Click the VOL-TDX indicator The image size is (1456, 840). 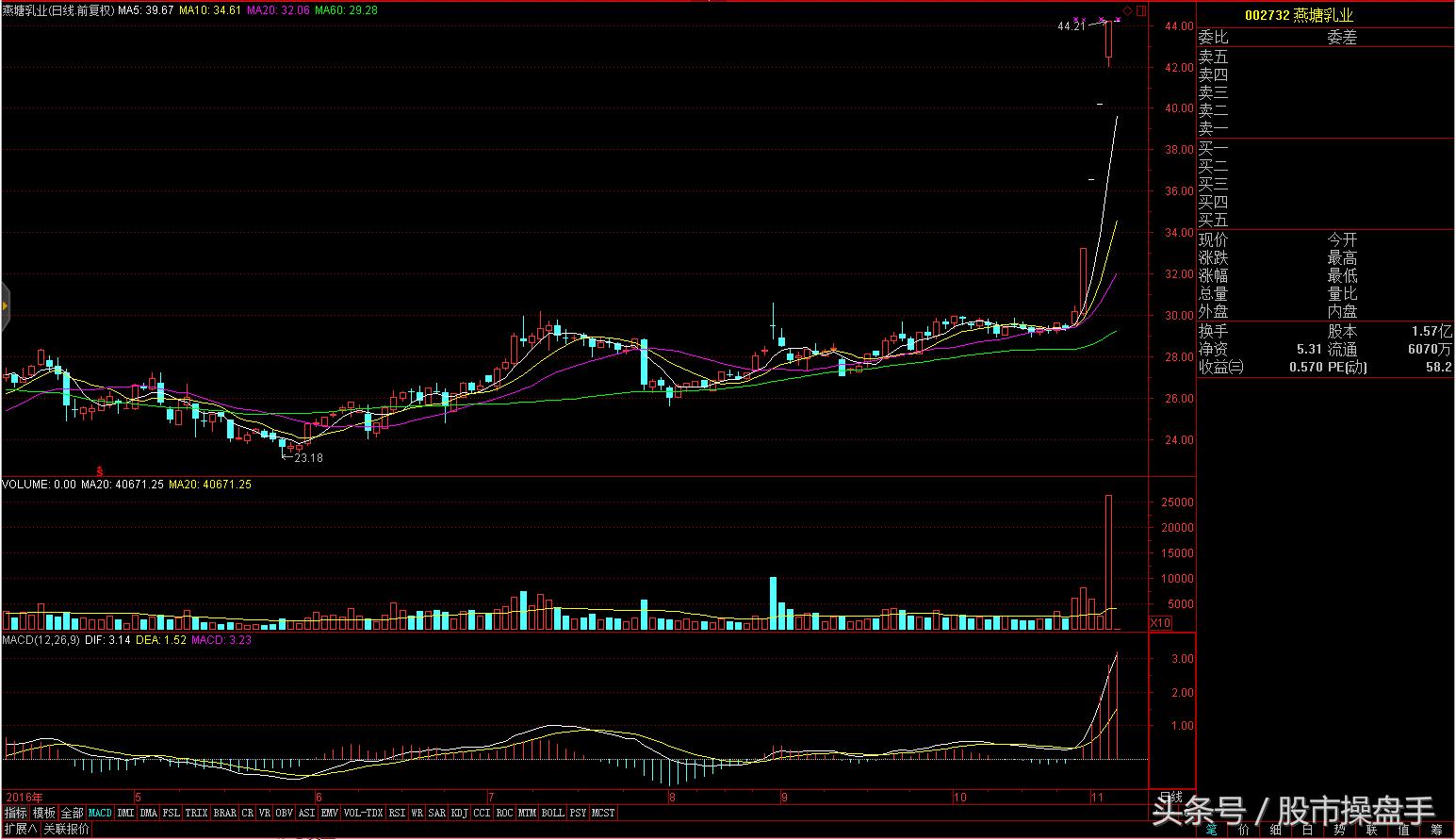click(x=363, y=813)
